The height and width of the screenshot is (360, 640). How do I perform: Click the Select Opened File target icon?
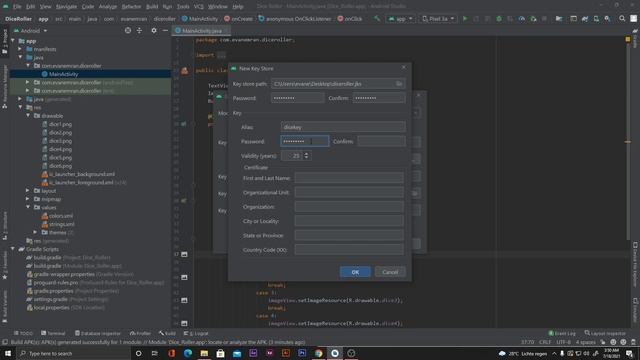128,31
